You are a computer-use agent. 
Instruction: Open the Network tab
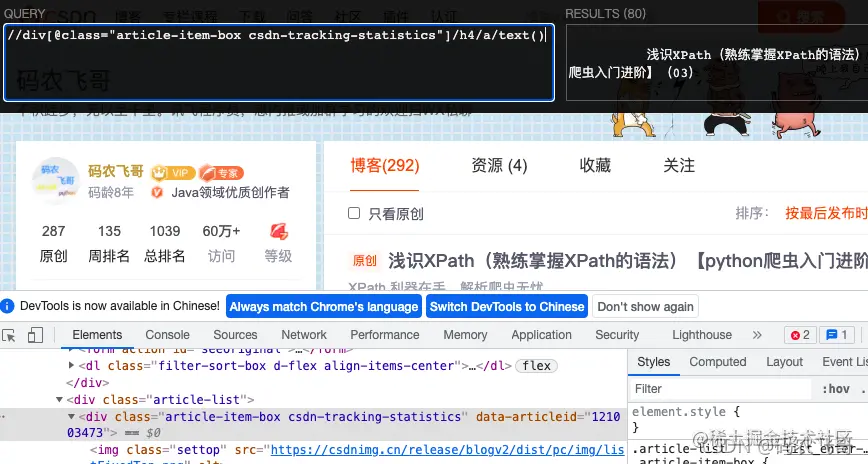pos(304,335)
